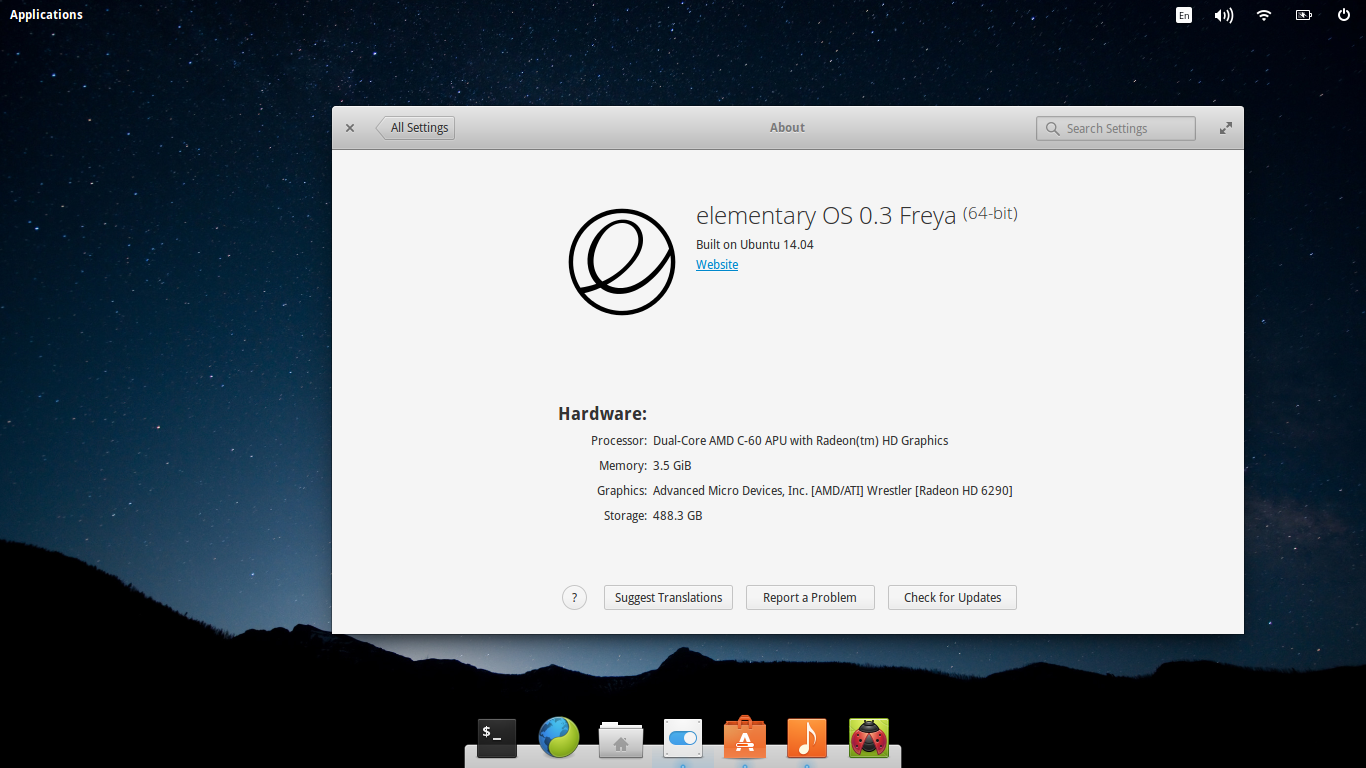Open the session power-off menu icon
The image size is (1366, 768).
[1344, 15]
